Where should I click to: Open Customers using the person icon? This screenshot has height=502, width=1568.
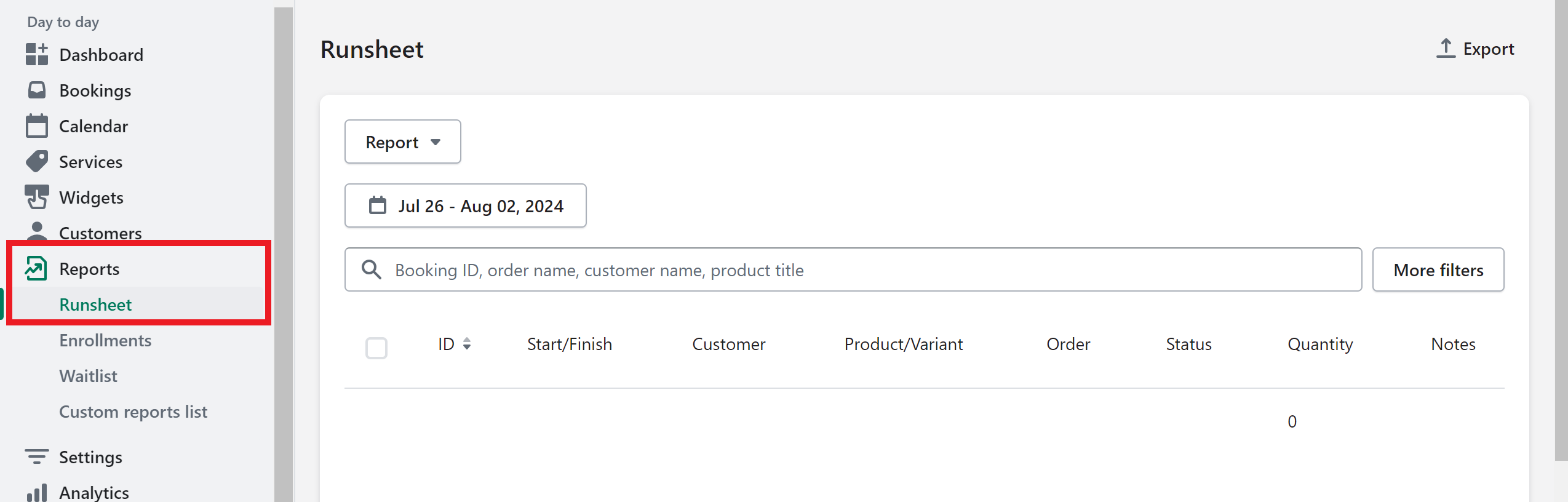(37, 231)
